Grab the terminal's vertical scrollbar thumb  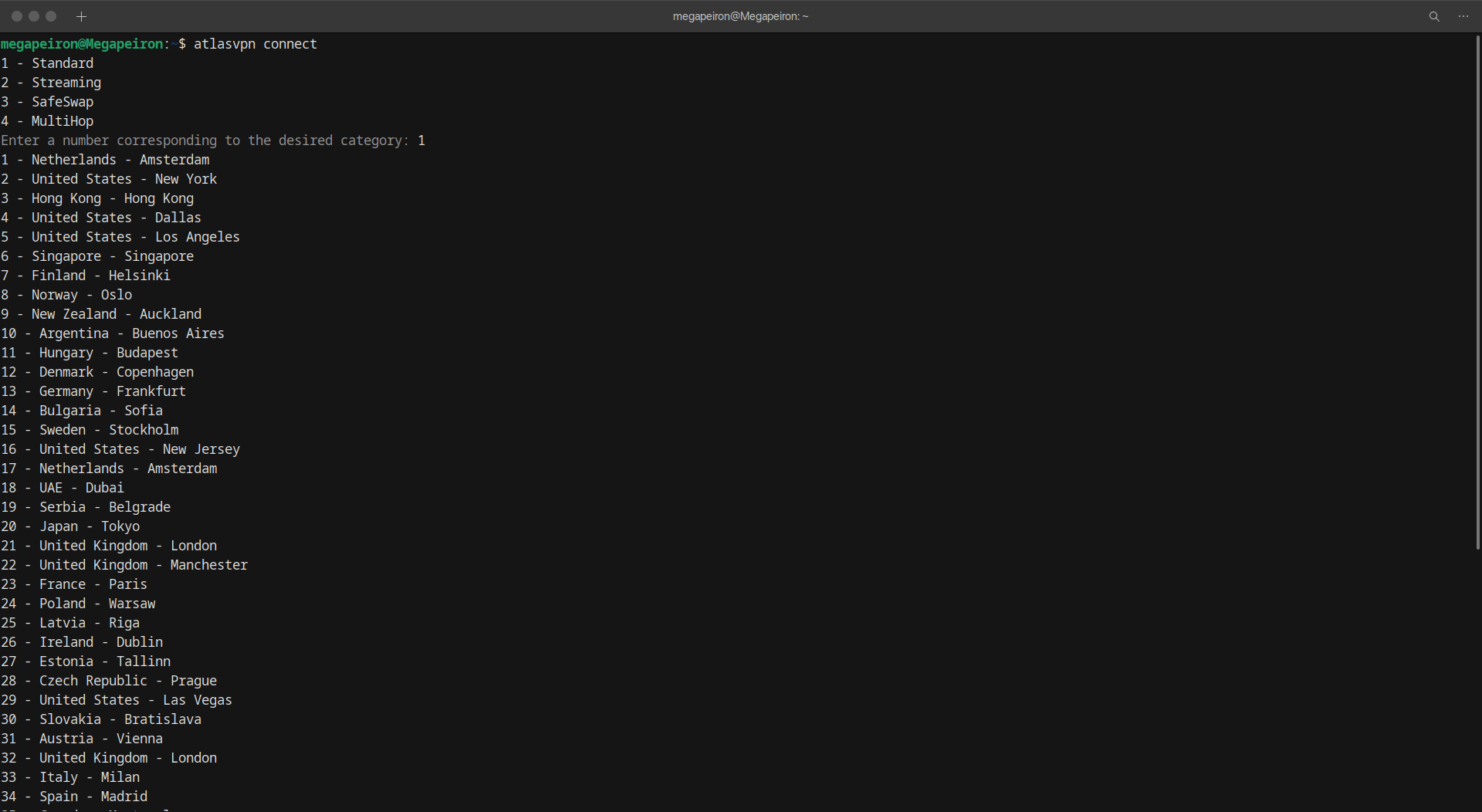coord(1477,293)
